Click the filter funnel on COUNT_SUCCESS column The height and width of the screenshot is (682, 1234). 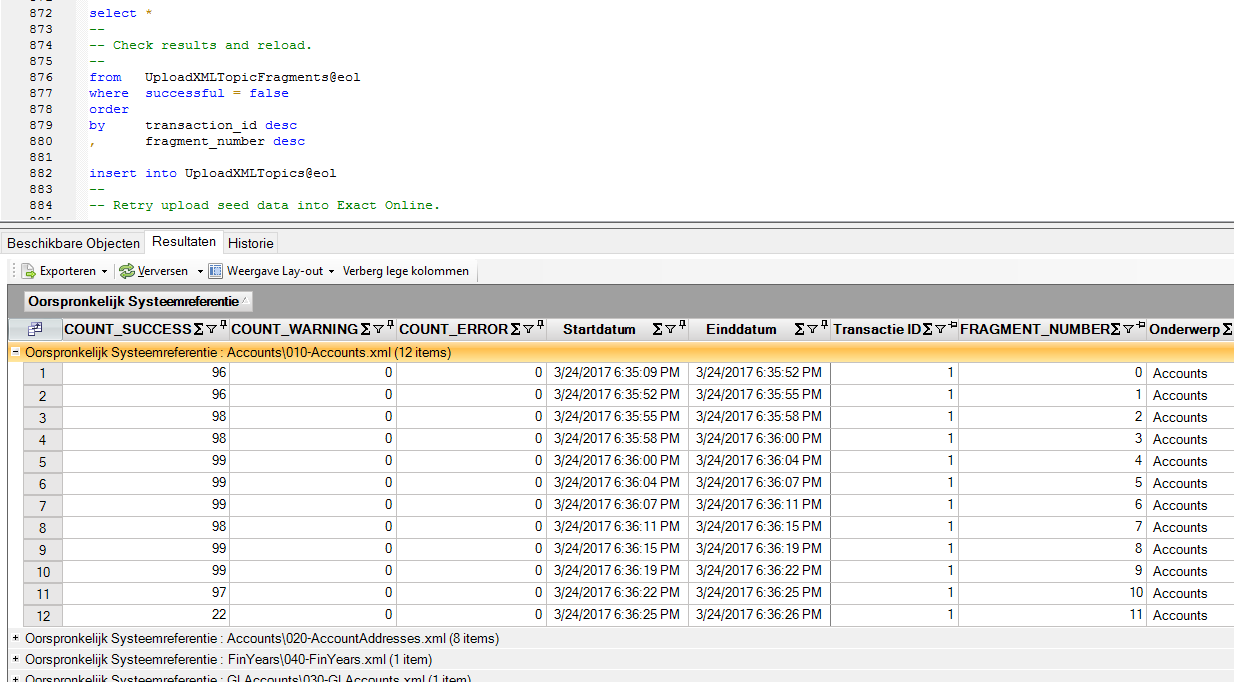click(211, 329)
